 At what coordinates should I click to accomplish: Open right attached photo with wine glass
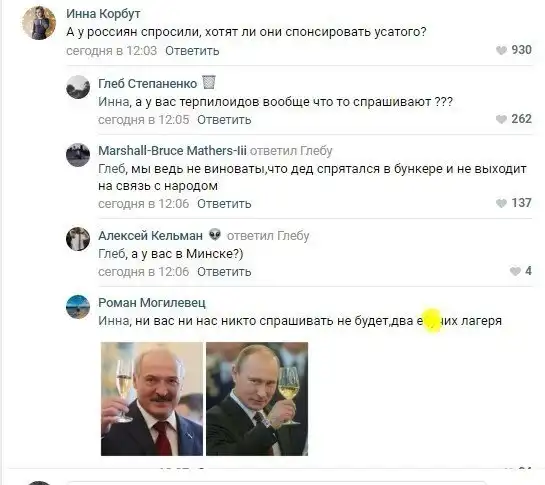(x=257, y=399)
